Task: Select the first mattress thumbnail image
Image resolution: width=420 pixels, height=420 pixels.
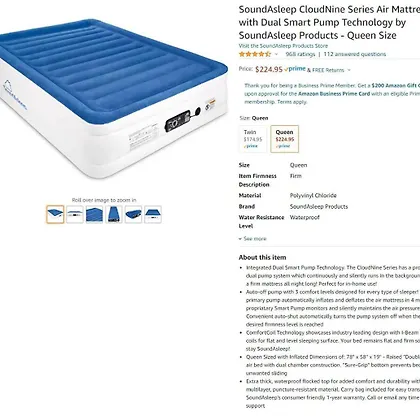Action: click(55, 214)
